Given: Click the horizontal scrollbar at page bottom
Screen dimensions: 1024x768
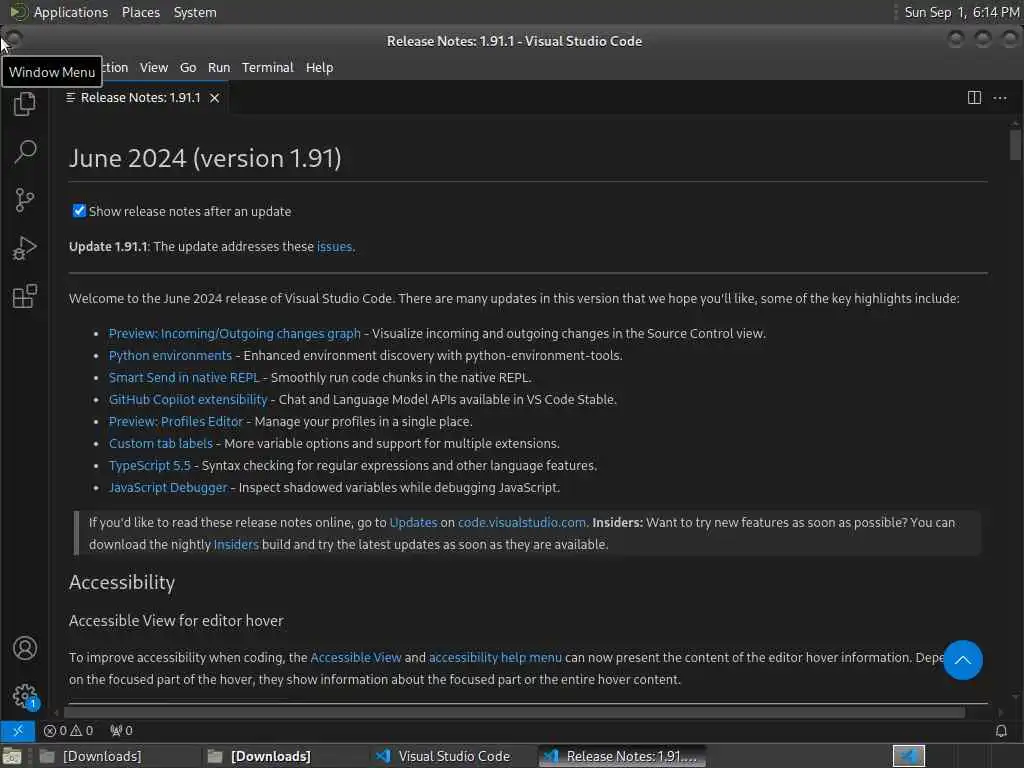Looking at the screenshot, I should (x=514, y=712).
